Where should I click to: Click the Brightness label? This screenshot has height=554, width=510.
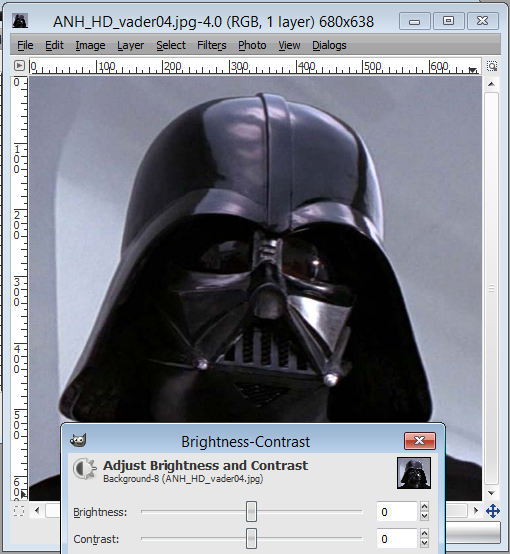(100, 512)
